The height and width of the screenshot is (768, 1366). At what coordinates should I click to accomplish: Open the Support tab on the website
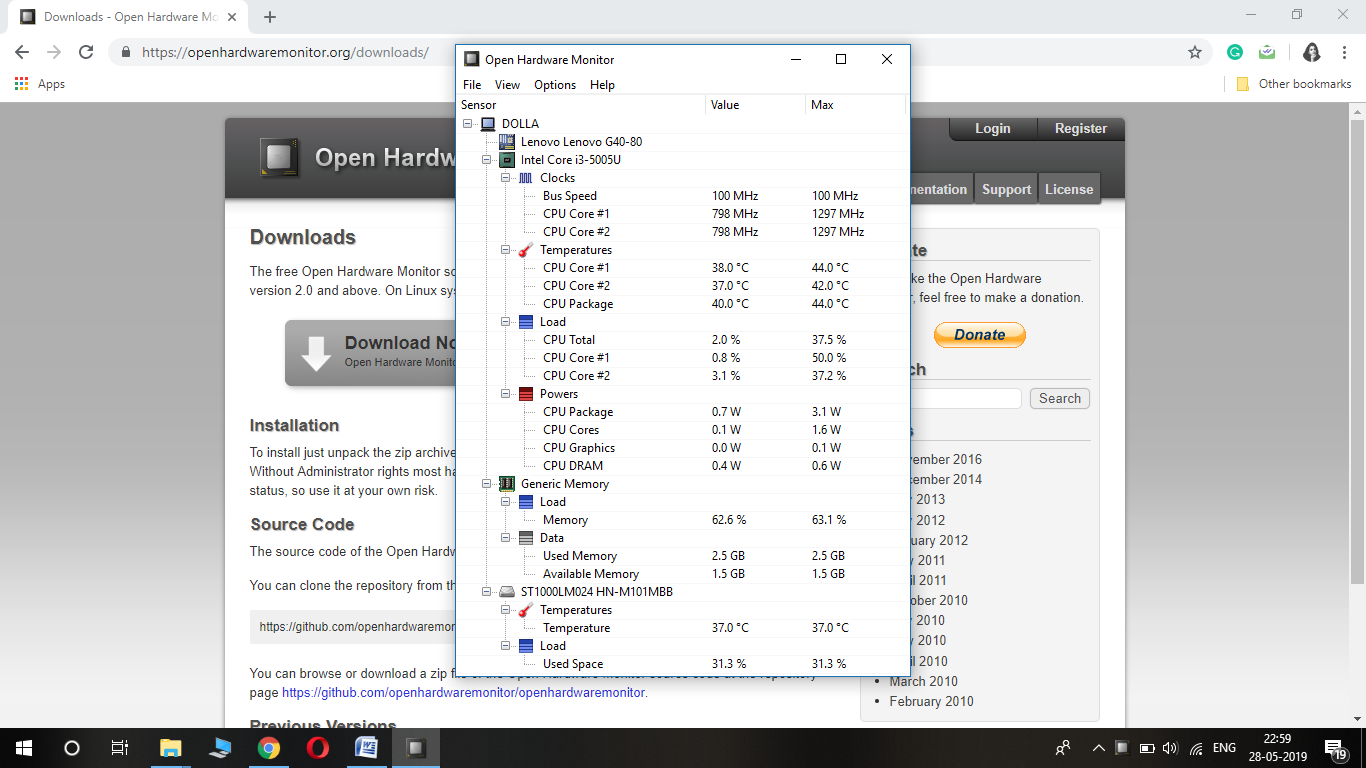(x=1006, y=189)
